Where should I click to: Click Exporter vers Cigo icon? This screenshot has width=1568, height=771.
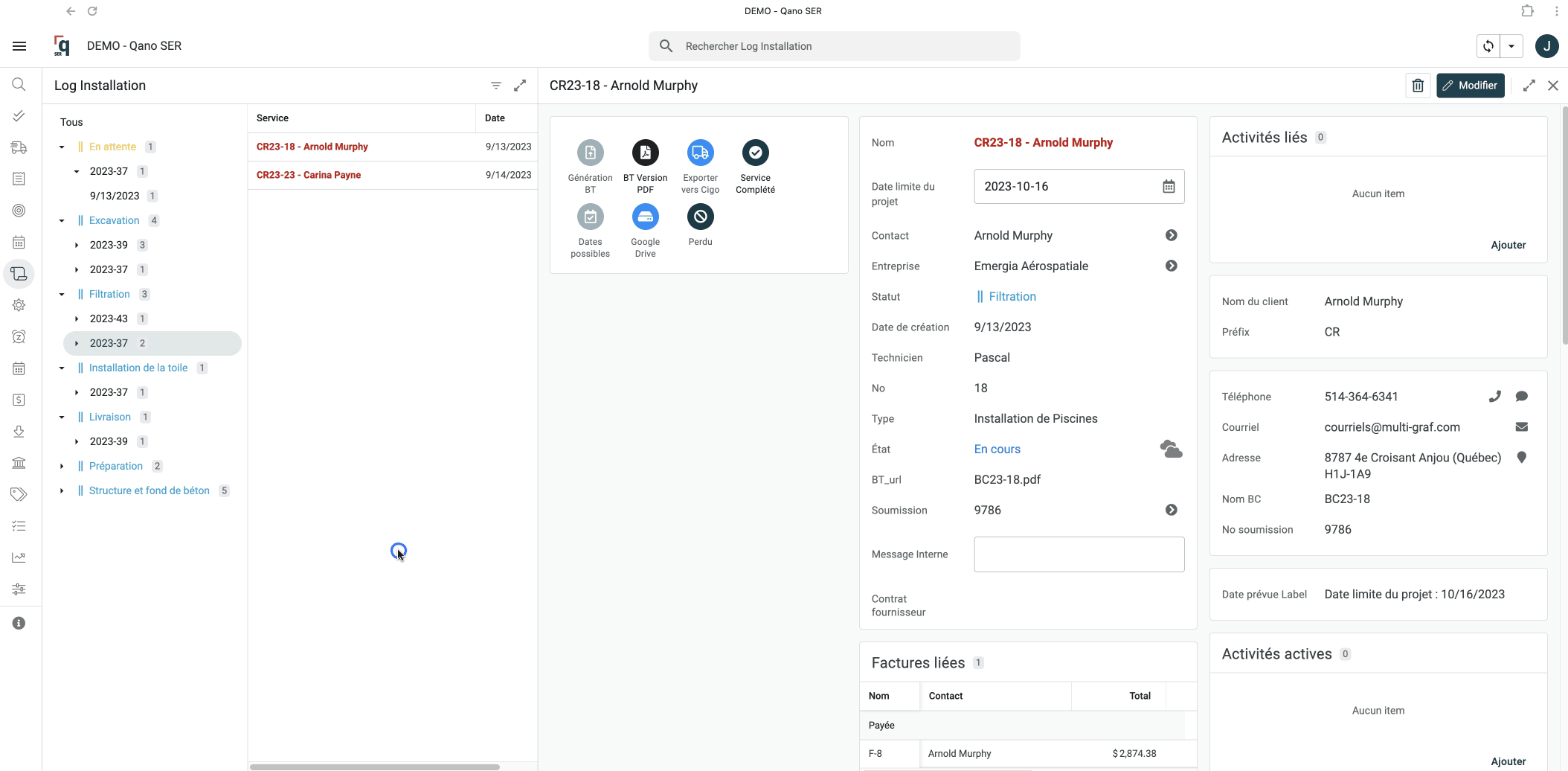(700, 153)
